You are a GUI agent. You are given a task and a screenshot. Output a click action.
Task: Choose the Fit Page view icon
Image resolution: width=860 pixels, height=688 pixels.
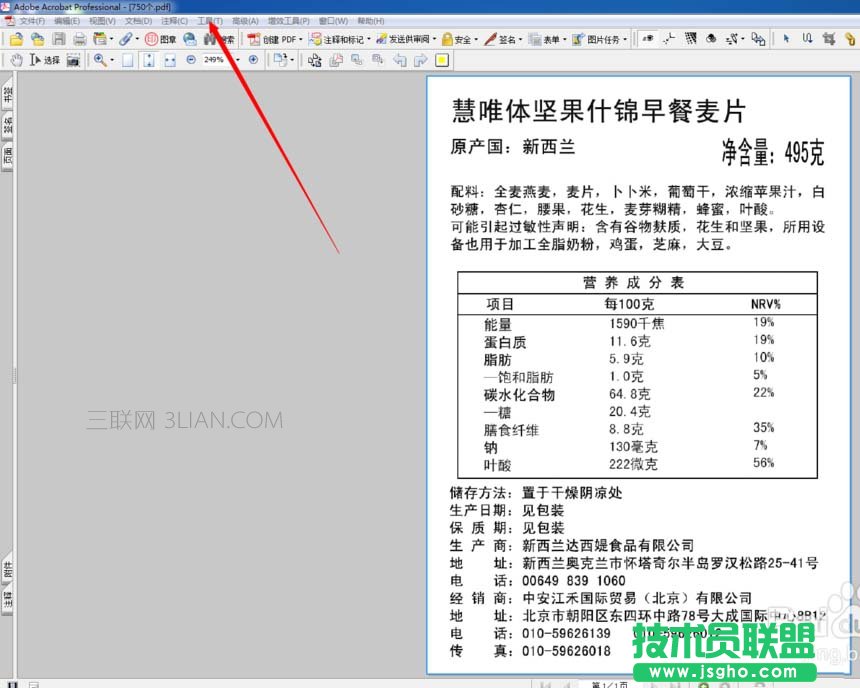pyautogui.click(x=149, y=60)
